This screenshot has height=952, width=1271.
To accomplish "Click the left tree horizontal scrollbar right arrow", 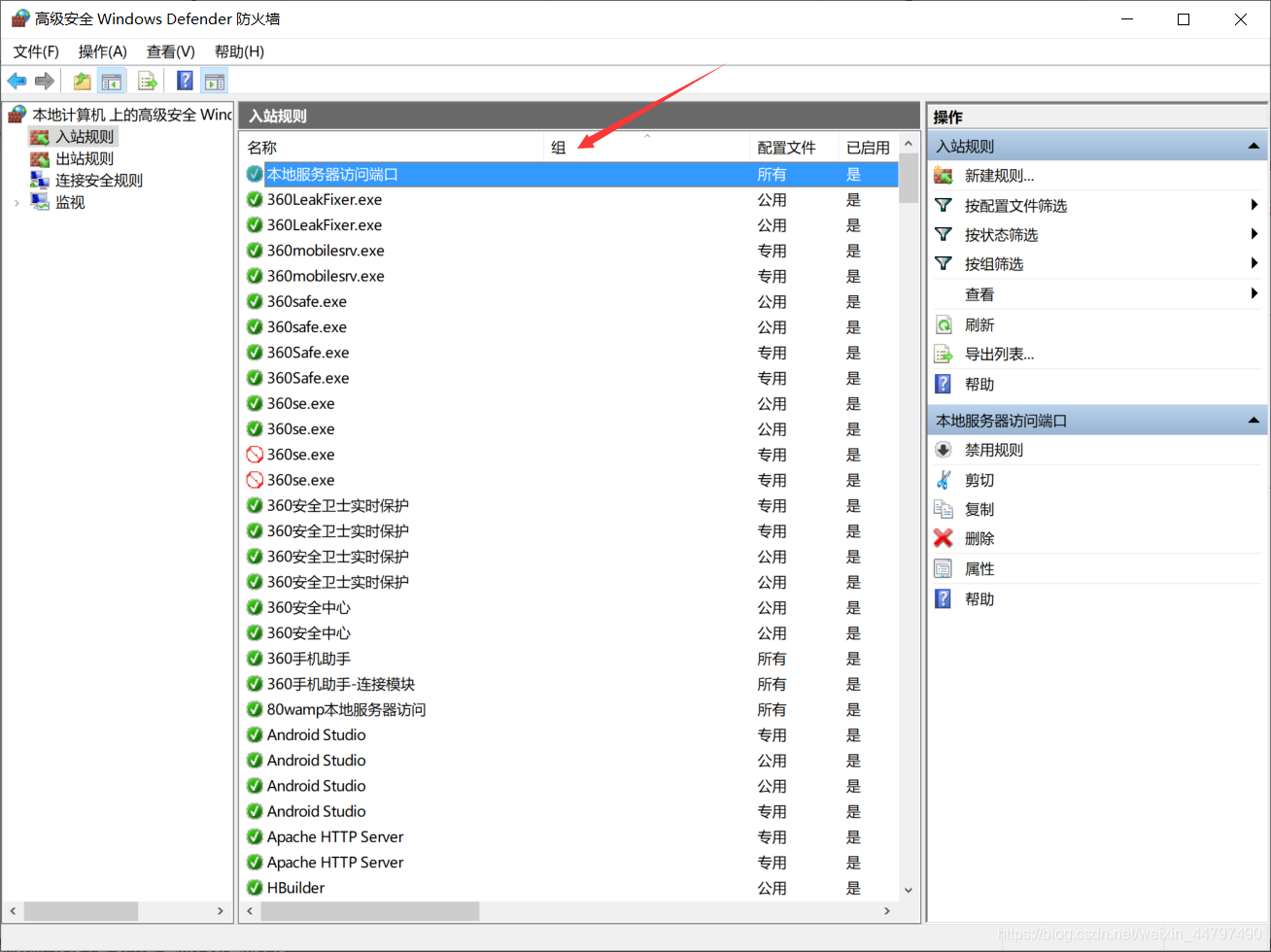I will [x=221, y=911].
